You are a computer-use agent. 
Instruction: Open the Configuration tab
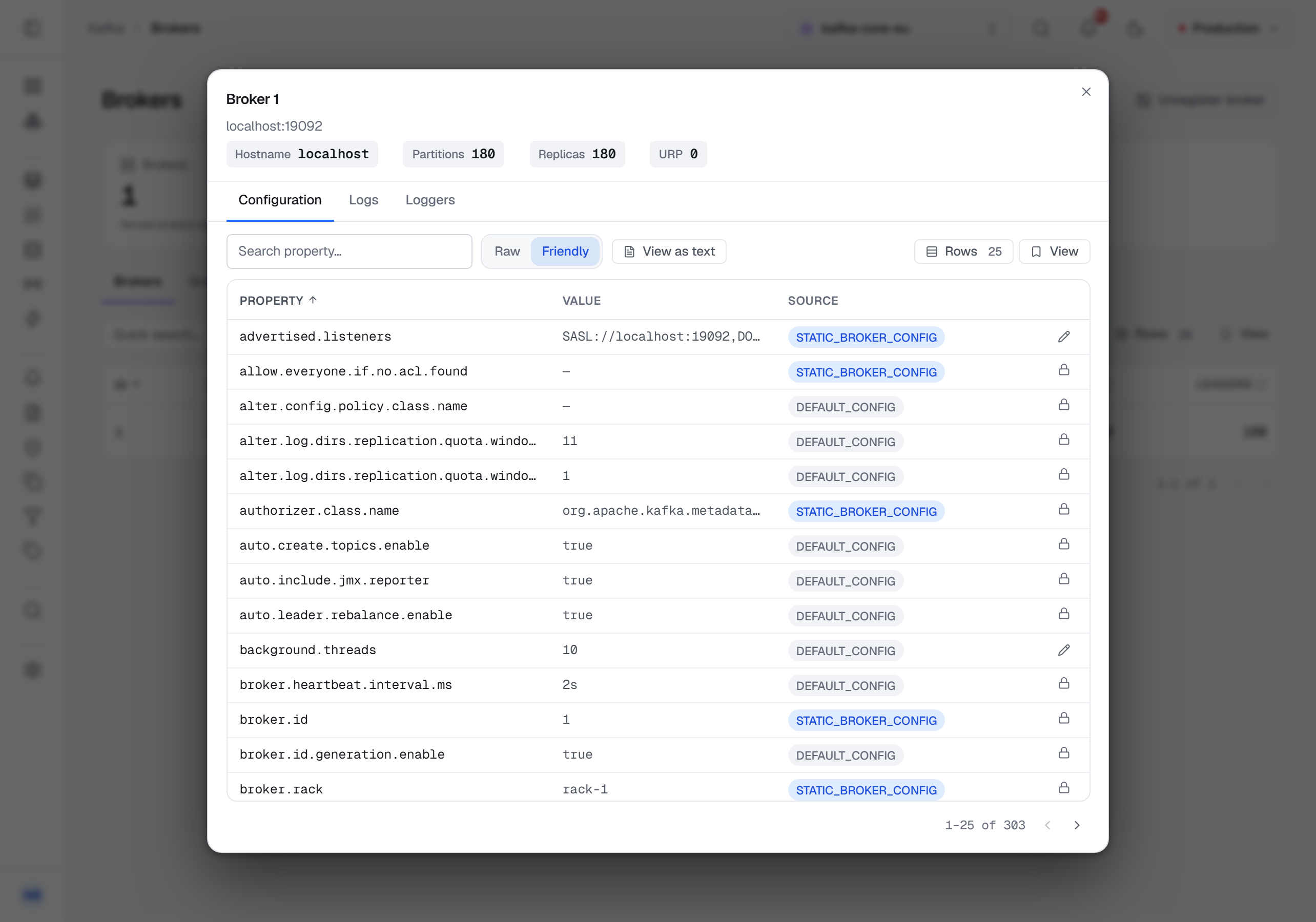[x=280, y=201]
